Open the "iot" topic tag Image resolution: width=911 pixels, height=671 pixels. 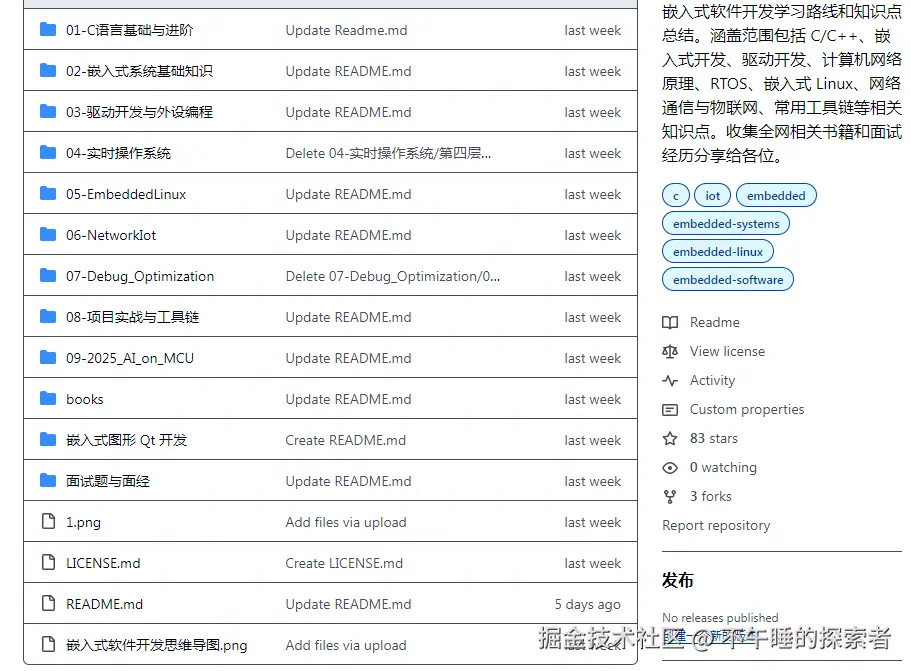point(711,195)
